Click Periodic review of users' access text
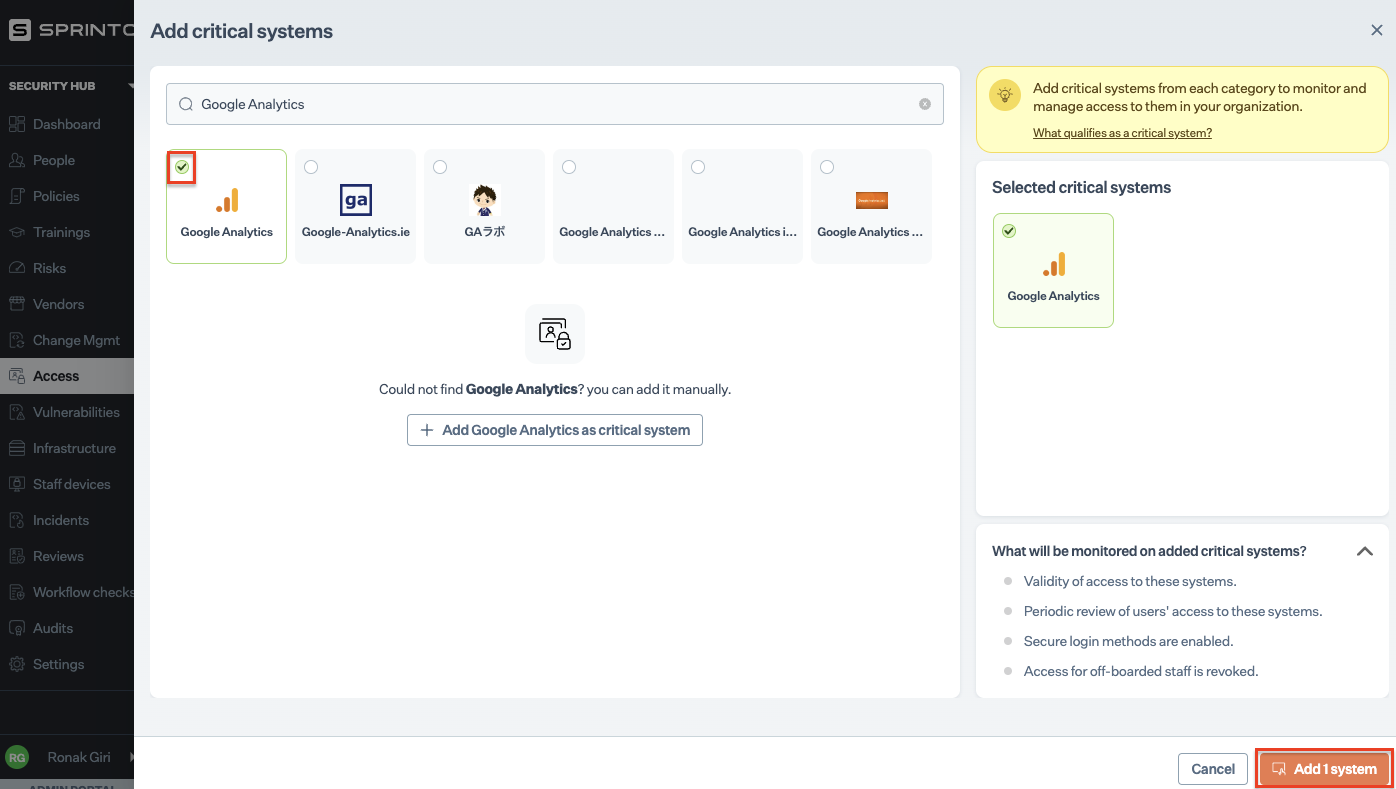Viewport: 1396px width, 789px height. tap(1173, 611)
